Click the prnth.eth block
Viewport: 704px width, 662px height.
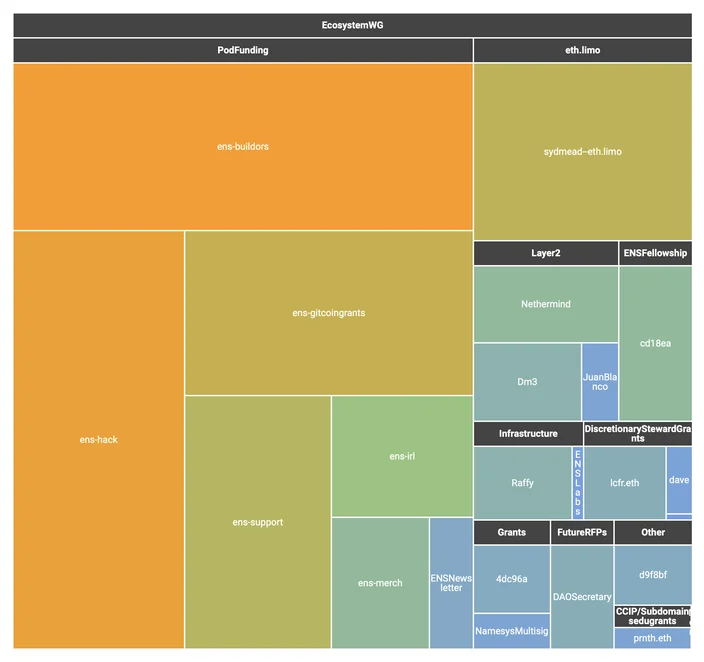coord(652,638)
